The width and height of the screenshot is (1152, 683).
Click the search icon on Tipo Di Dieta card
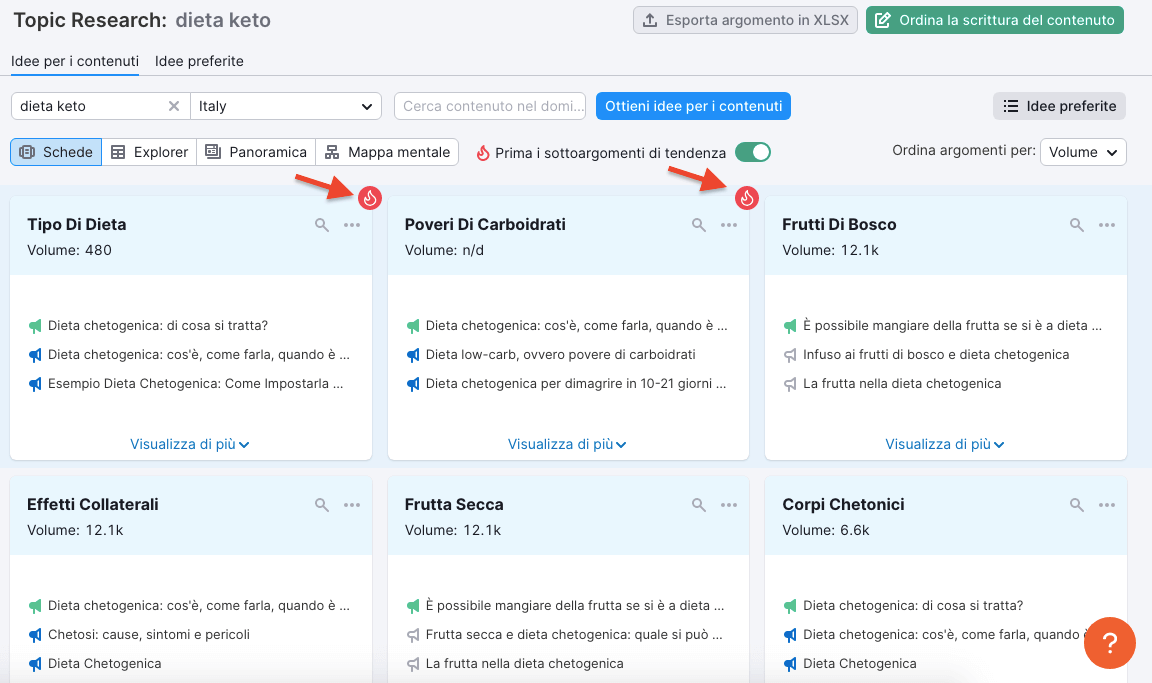pos(322,226)
